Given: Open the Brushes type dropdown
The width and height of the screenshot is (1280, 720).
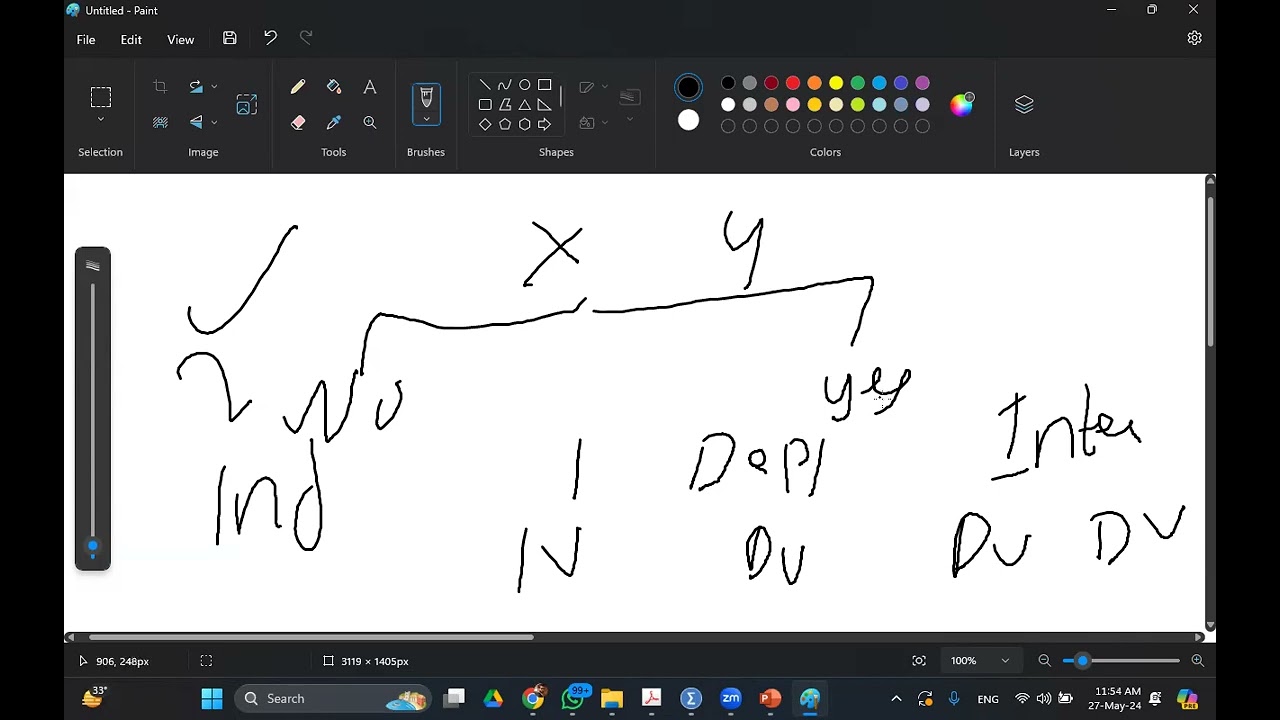Looking at the screenshot, I should click(x=426, y=119).
